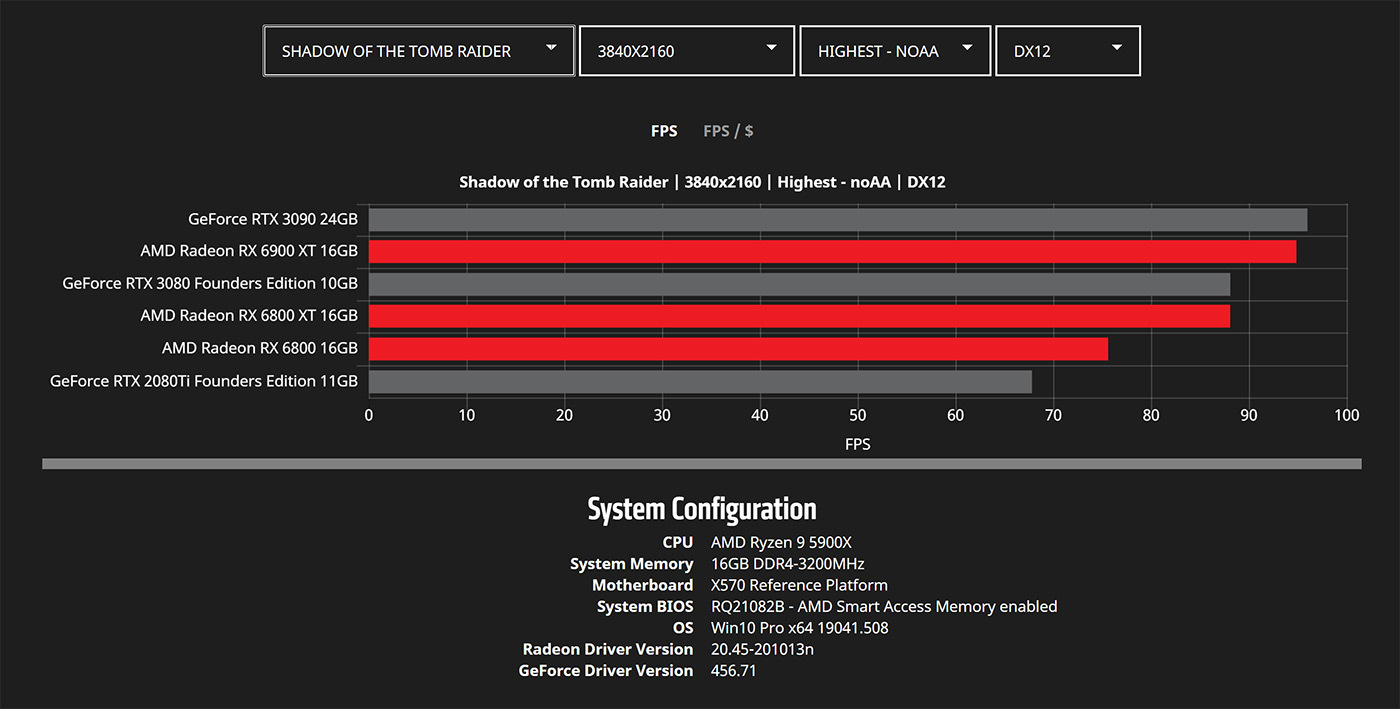Click the AMD Radeon RX 6800 16GB label
This screenshot has height=709, width=1400.
(260, 348)
